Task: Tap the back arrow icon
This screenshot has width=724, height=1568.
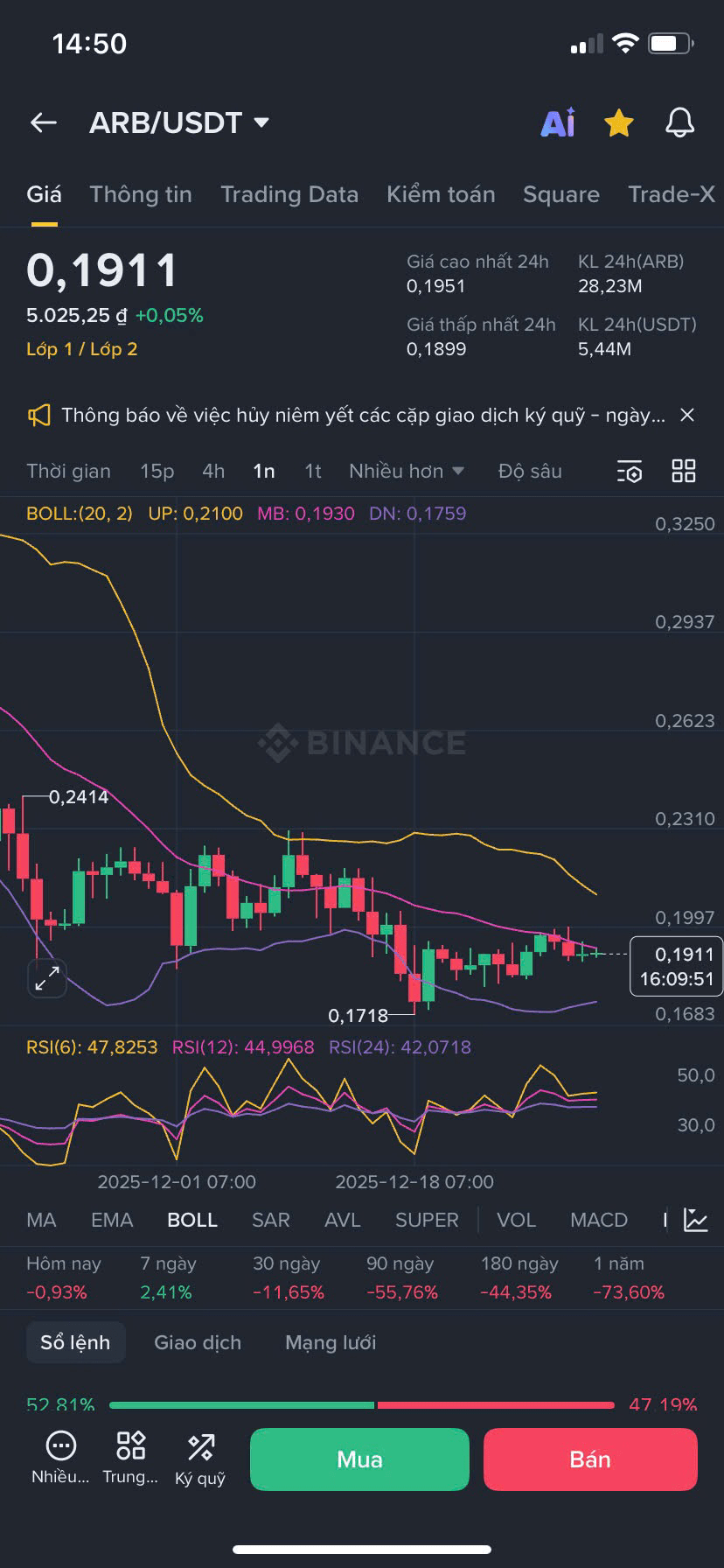Action: coord(44,123)
